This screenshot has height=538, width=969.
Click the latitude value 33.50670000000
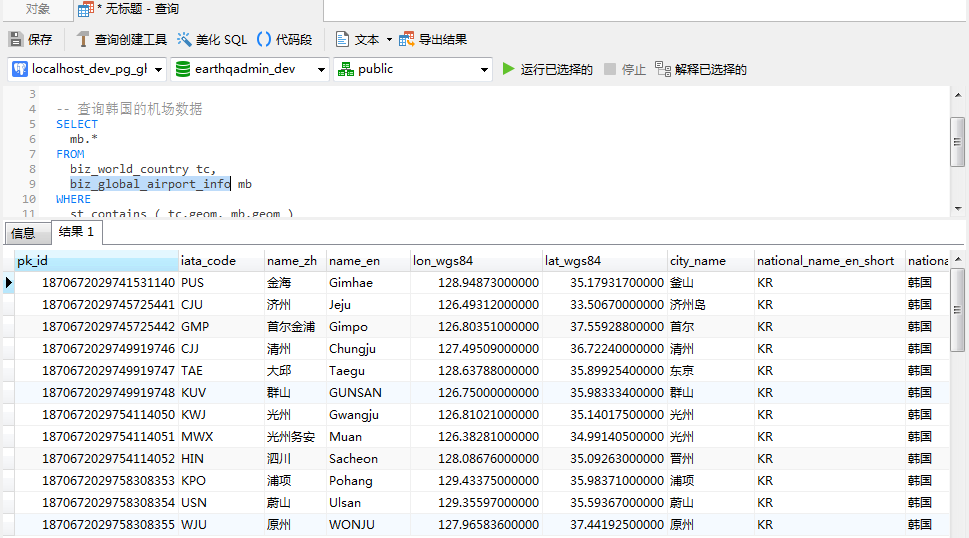pyautogui.click(x=605, y=305)
